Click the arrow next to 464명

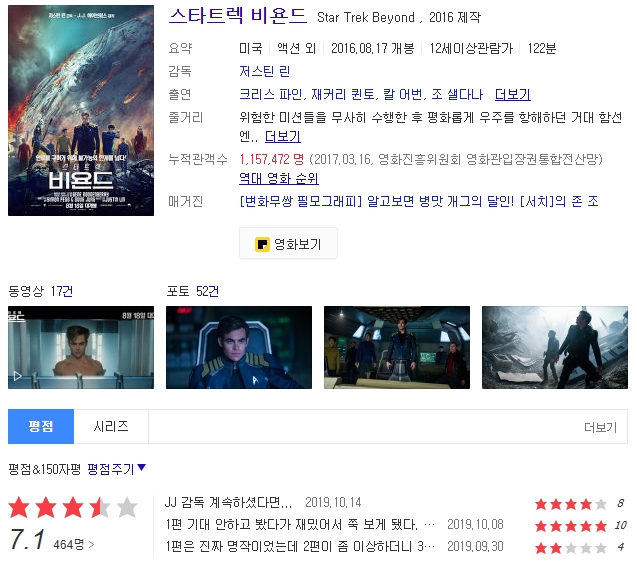click(91, 544)
